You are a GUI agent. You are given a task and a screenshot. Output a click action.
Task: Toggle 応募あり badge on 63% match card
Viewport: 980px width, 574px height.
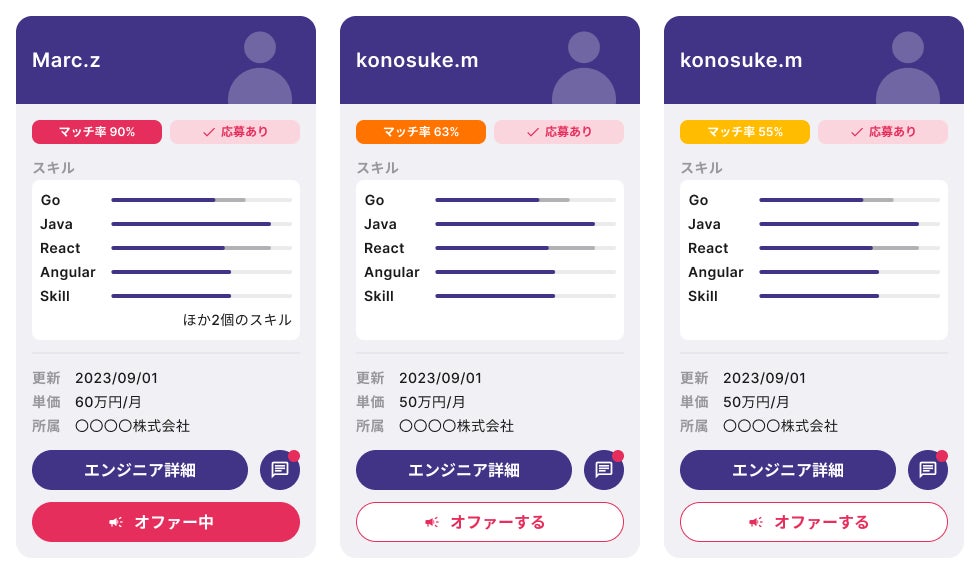(559, 132)
